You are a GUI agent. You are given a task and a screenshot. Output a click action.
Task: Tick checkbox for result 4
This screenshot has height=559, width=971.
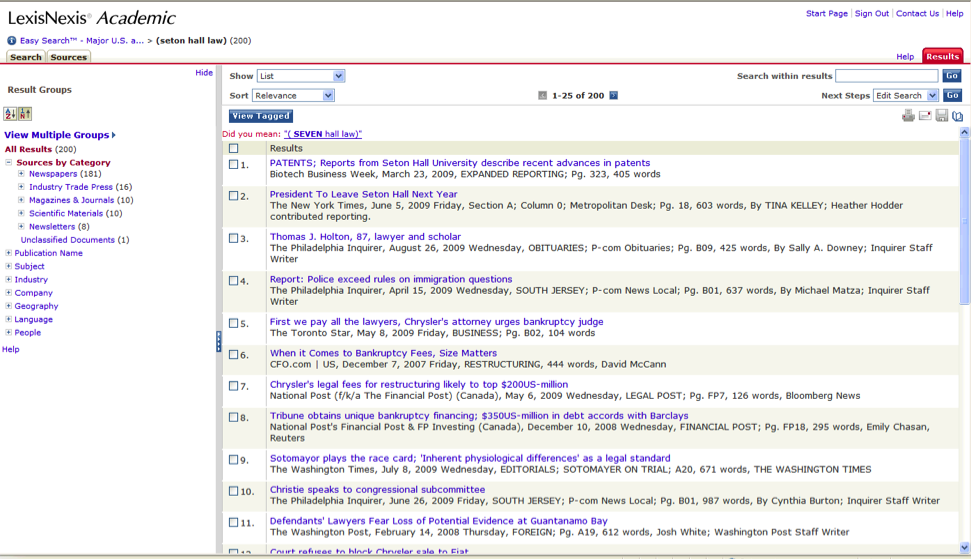click(x=233, y=281)
